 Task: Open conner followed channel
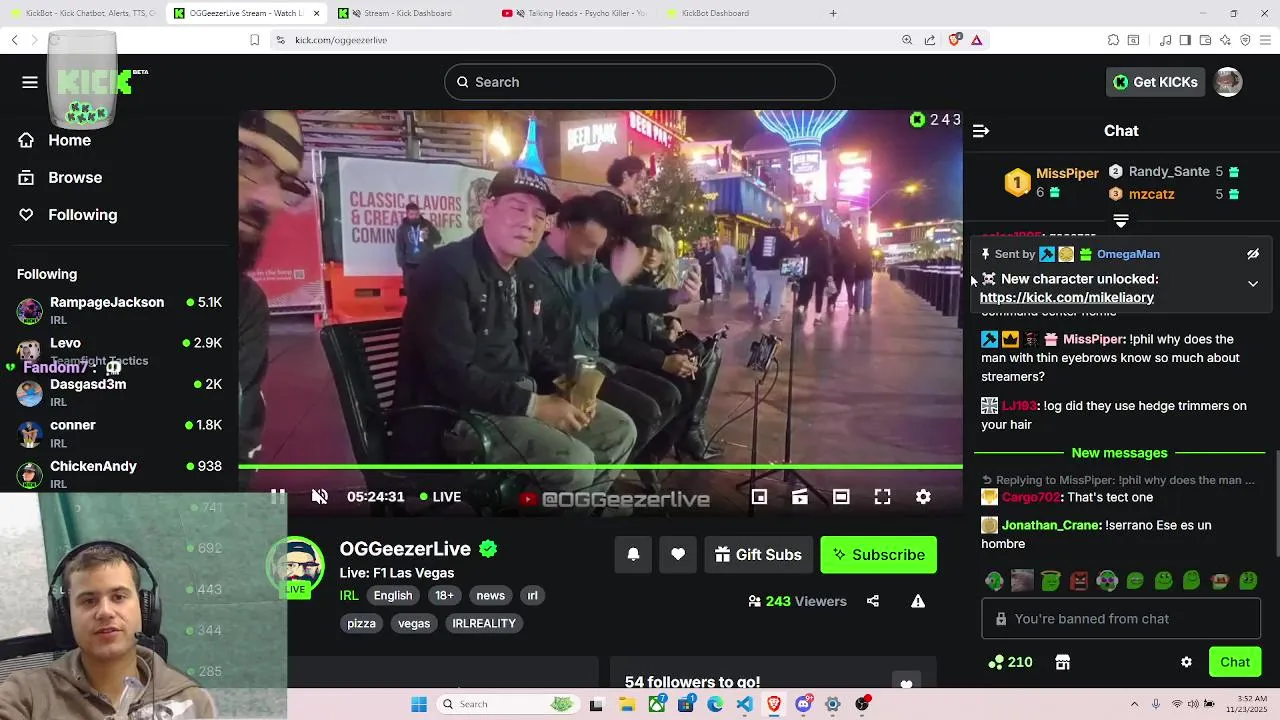coord(119,433)
